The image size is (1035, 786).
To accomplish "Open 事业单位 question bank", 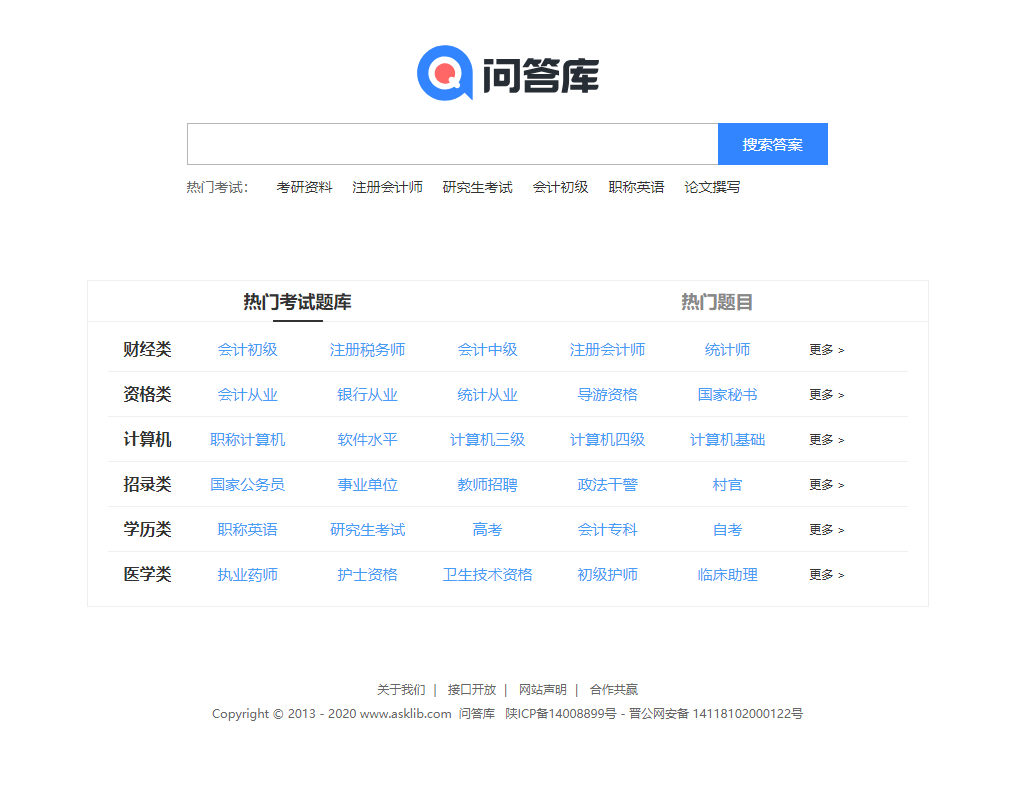I will (x=368, y=485).
